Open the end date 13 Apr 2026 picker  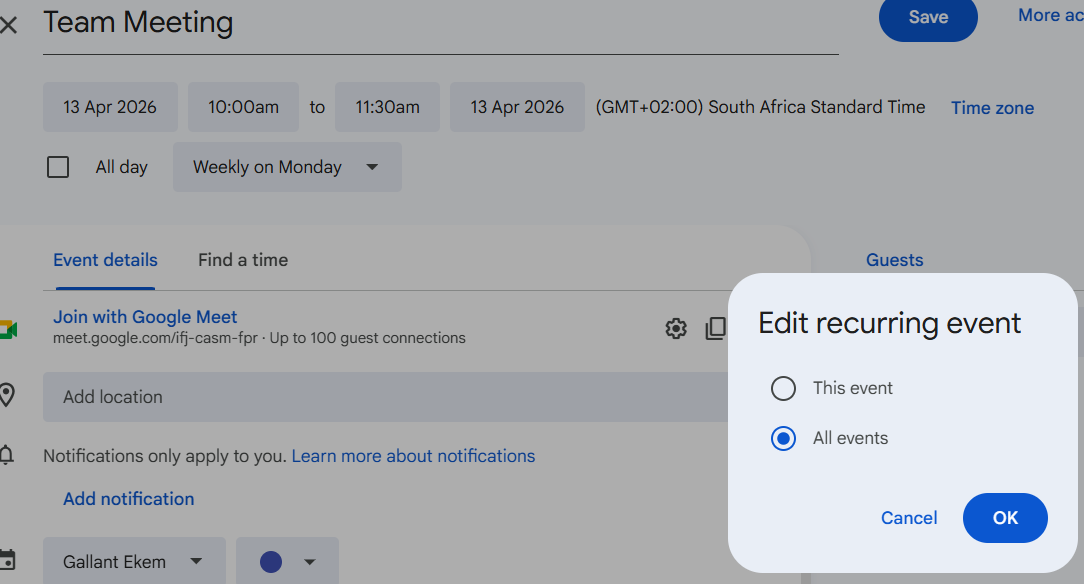(x=517, y=107)
